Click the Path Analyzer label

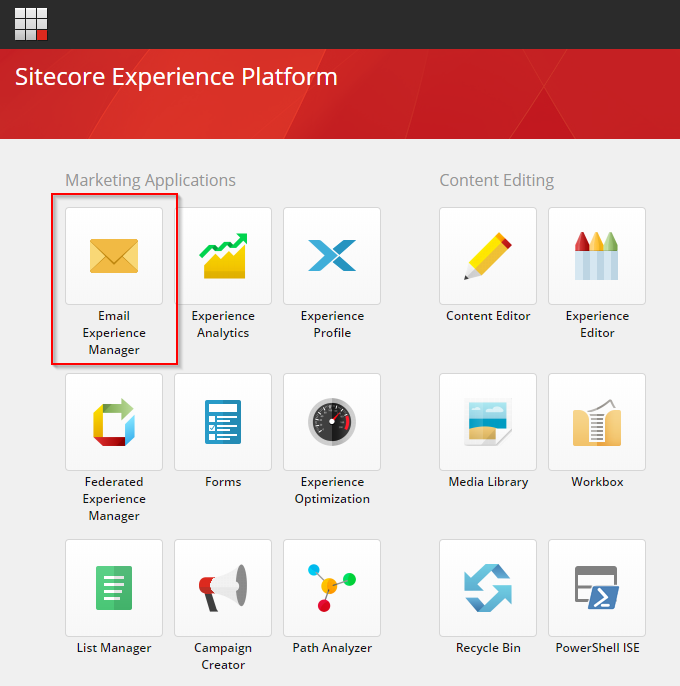(332, 648)
